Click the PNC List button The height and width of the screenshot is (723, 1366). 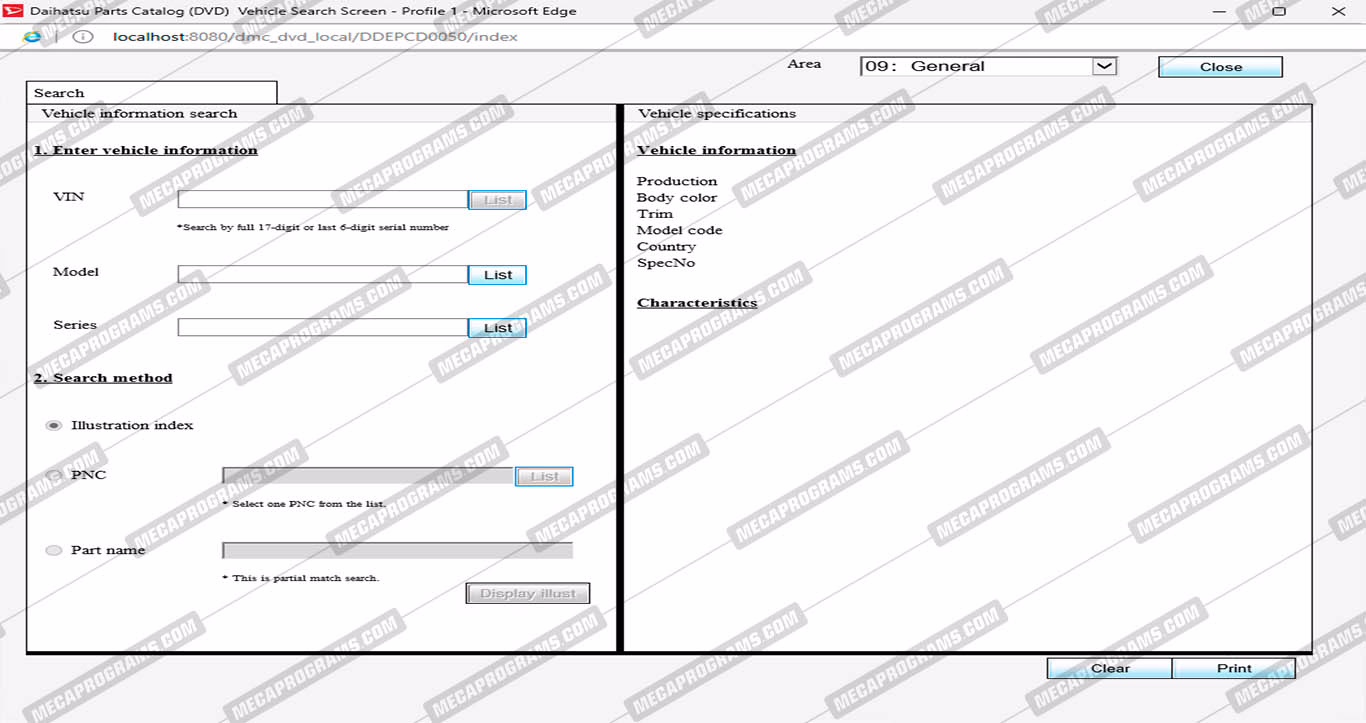544,477
